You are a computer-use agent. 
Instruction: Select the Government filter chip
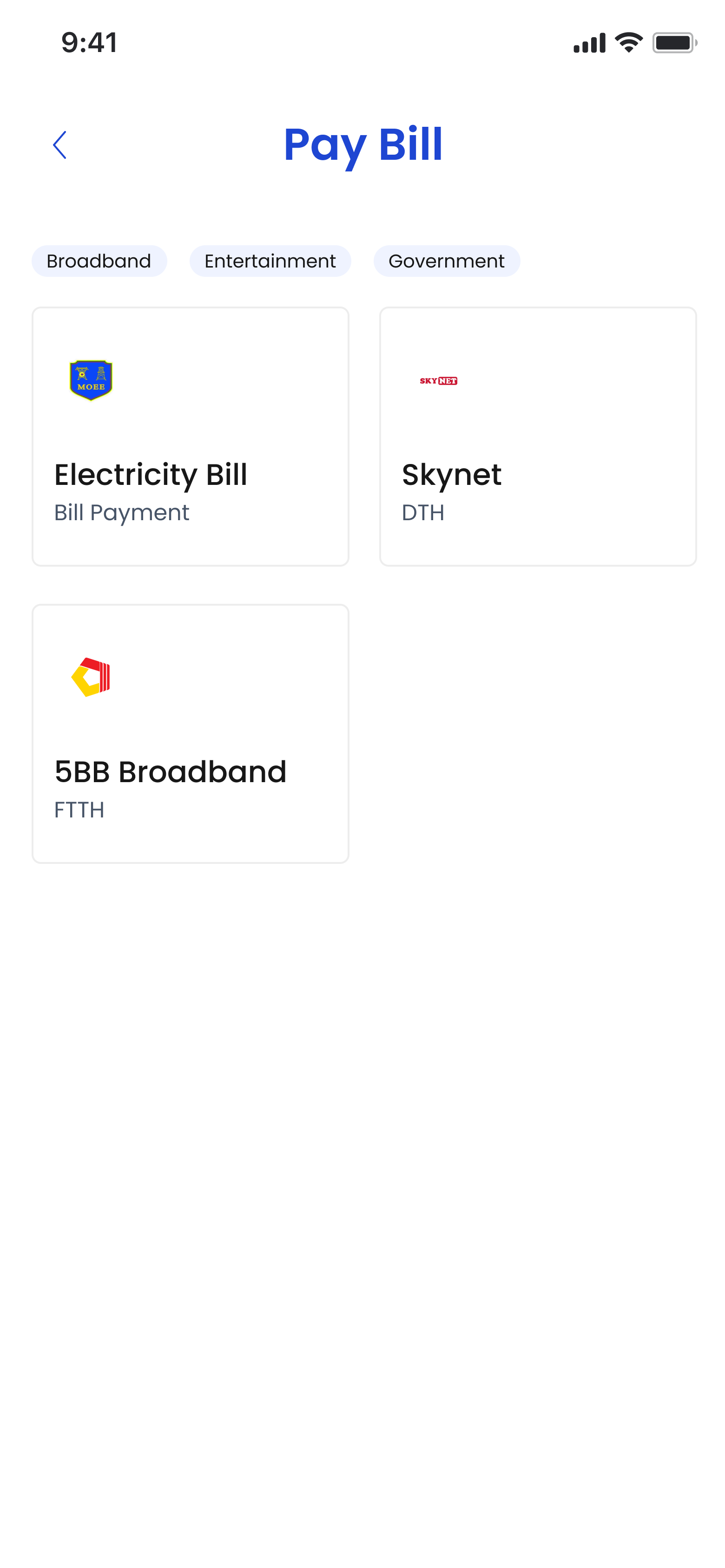tap(447, 261)
